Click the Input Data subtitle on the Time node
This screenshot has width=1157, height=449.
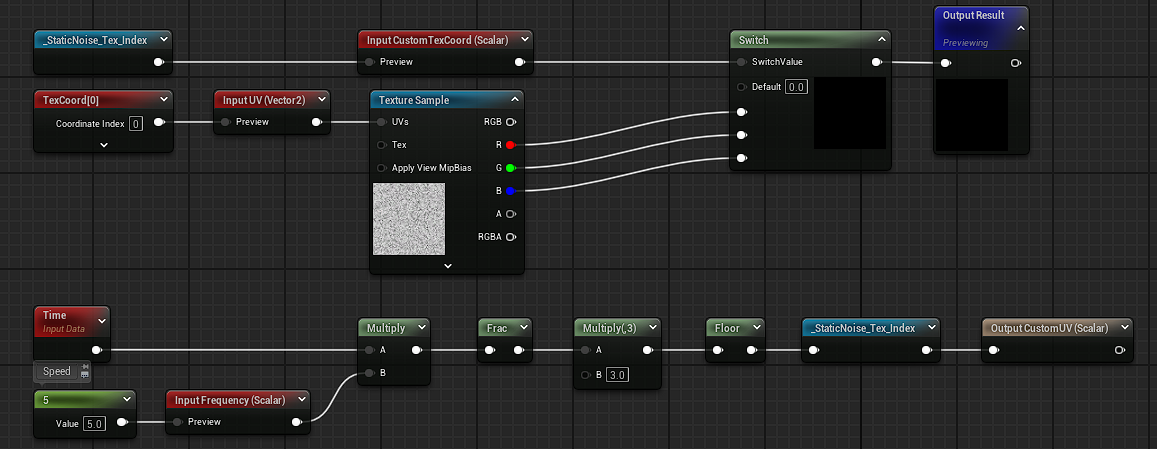point(63,329)
